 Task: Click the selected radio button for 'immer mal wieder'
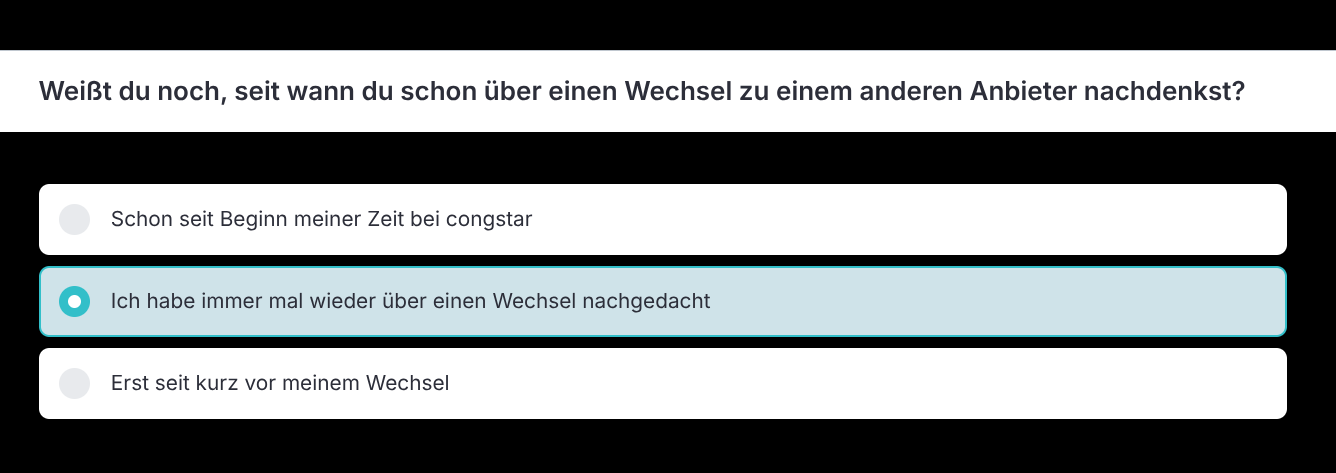(x=75, y=301)
